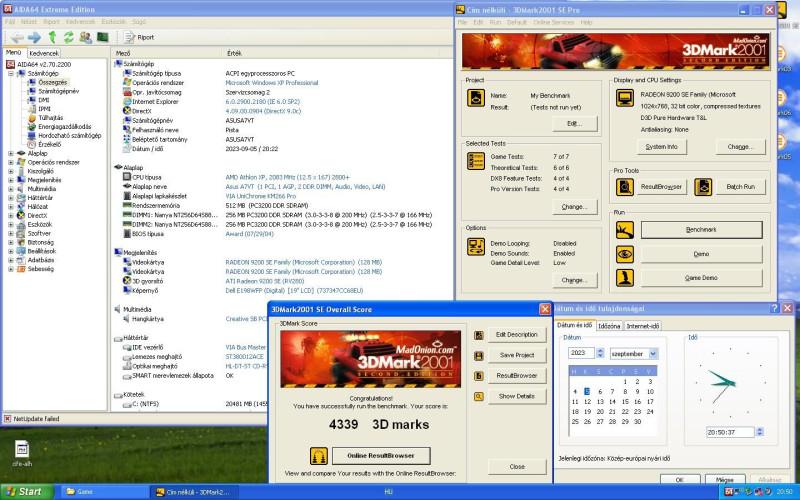800x500 pixels.
Task: Click the Online ResultBrowser button
Action: point(381,456)
